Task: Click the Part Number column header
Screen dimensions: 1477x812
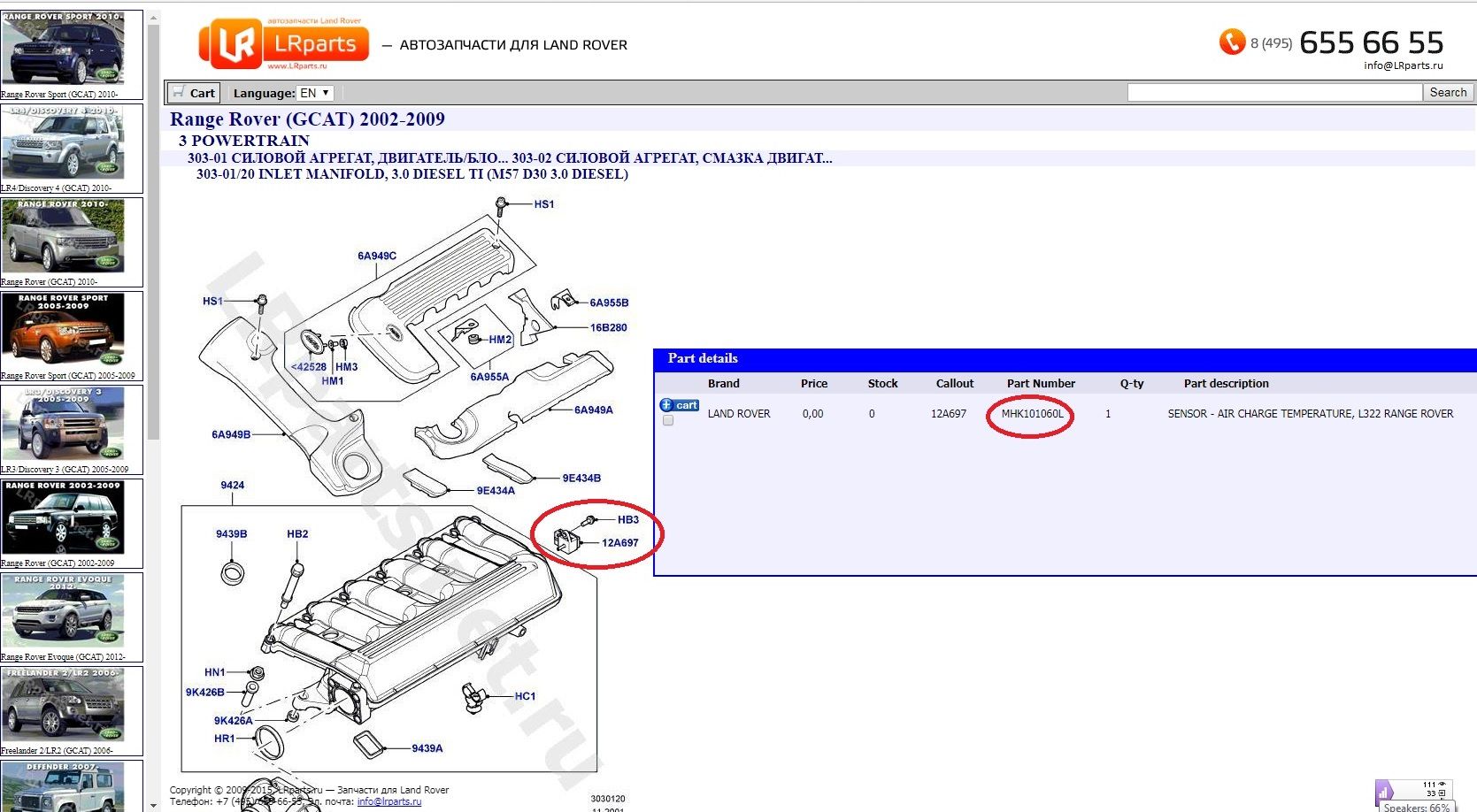Action: pyautogui.click(x=1041, y=384)
